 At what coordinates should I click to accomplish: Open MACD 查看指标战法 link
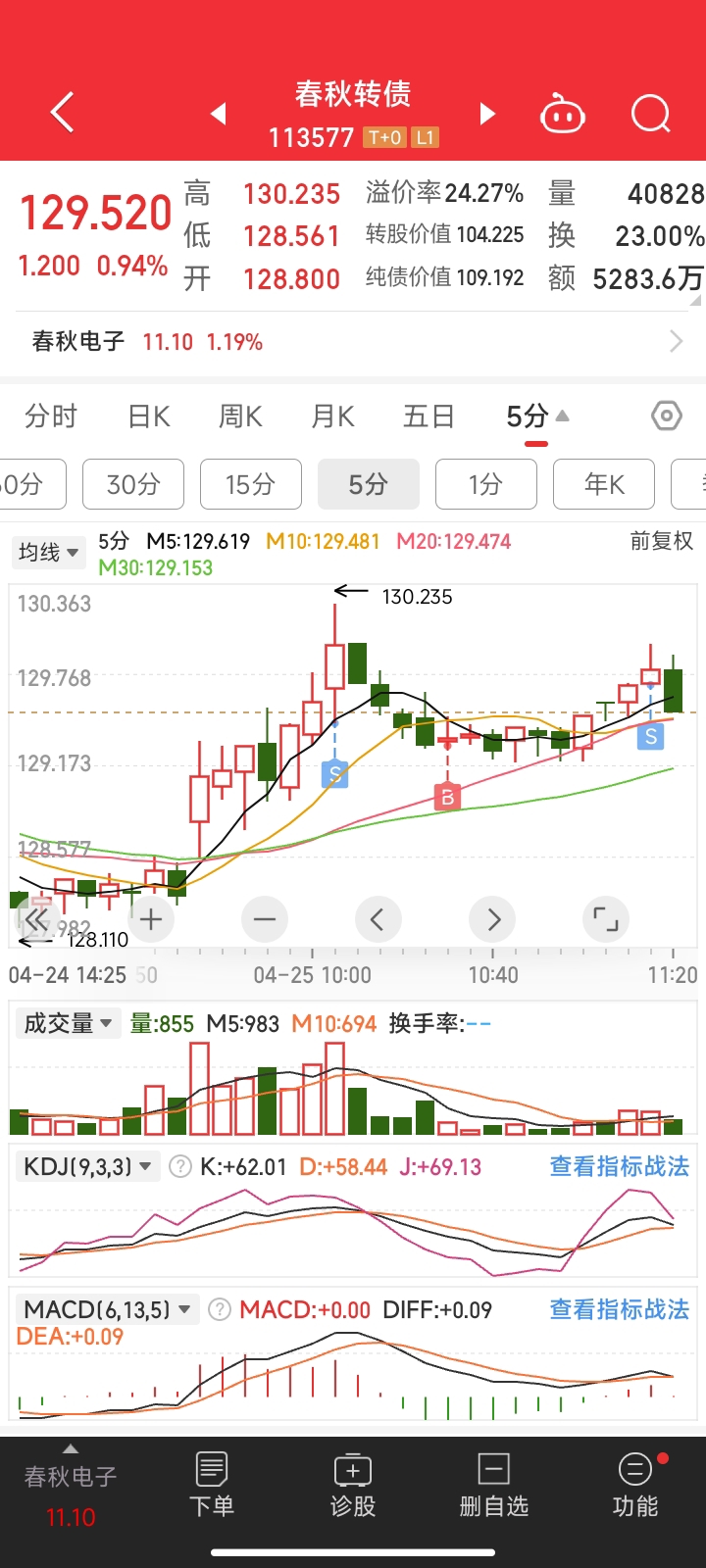620,1309
